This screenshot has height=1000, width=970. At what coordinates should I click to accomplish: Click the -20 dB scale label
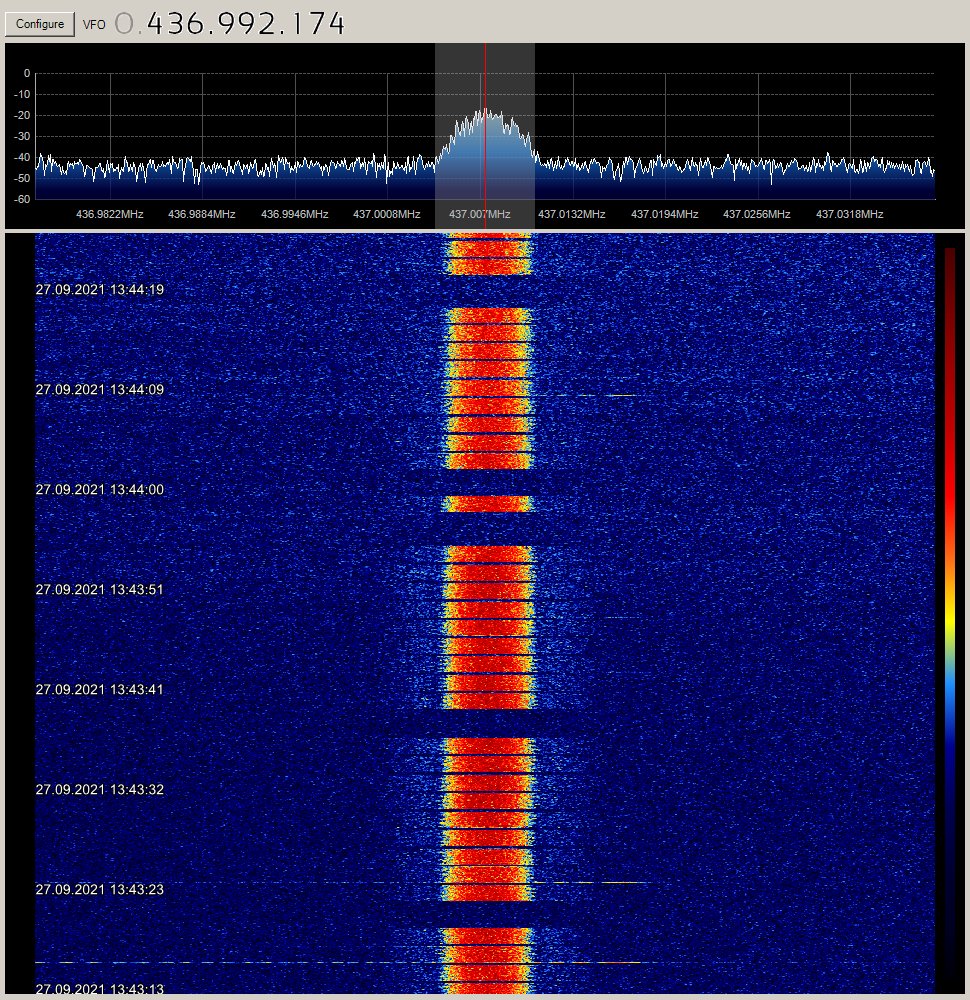point(22,115)
